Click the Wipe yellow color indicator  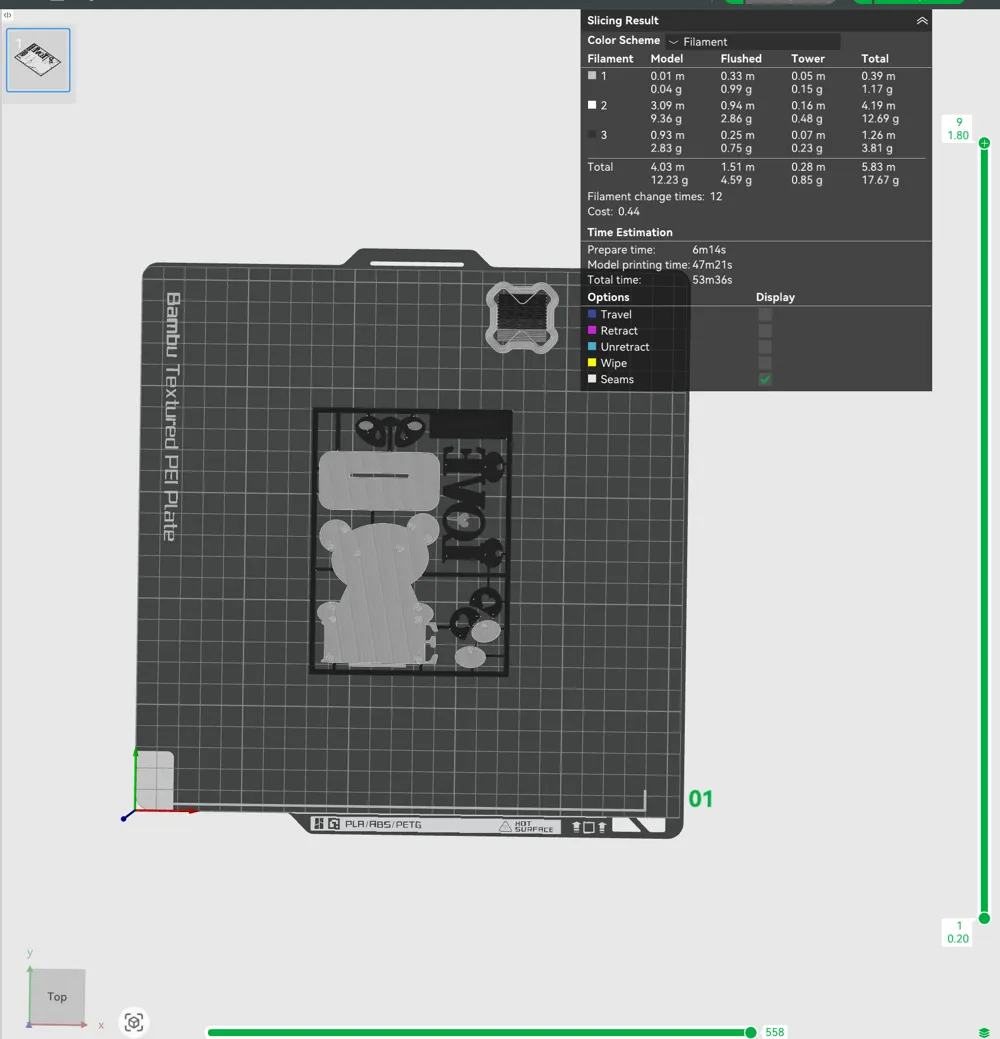[593, 363]
